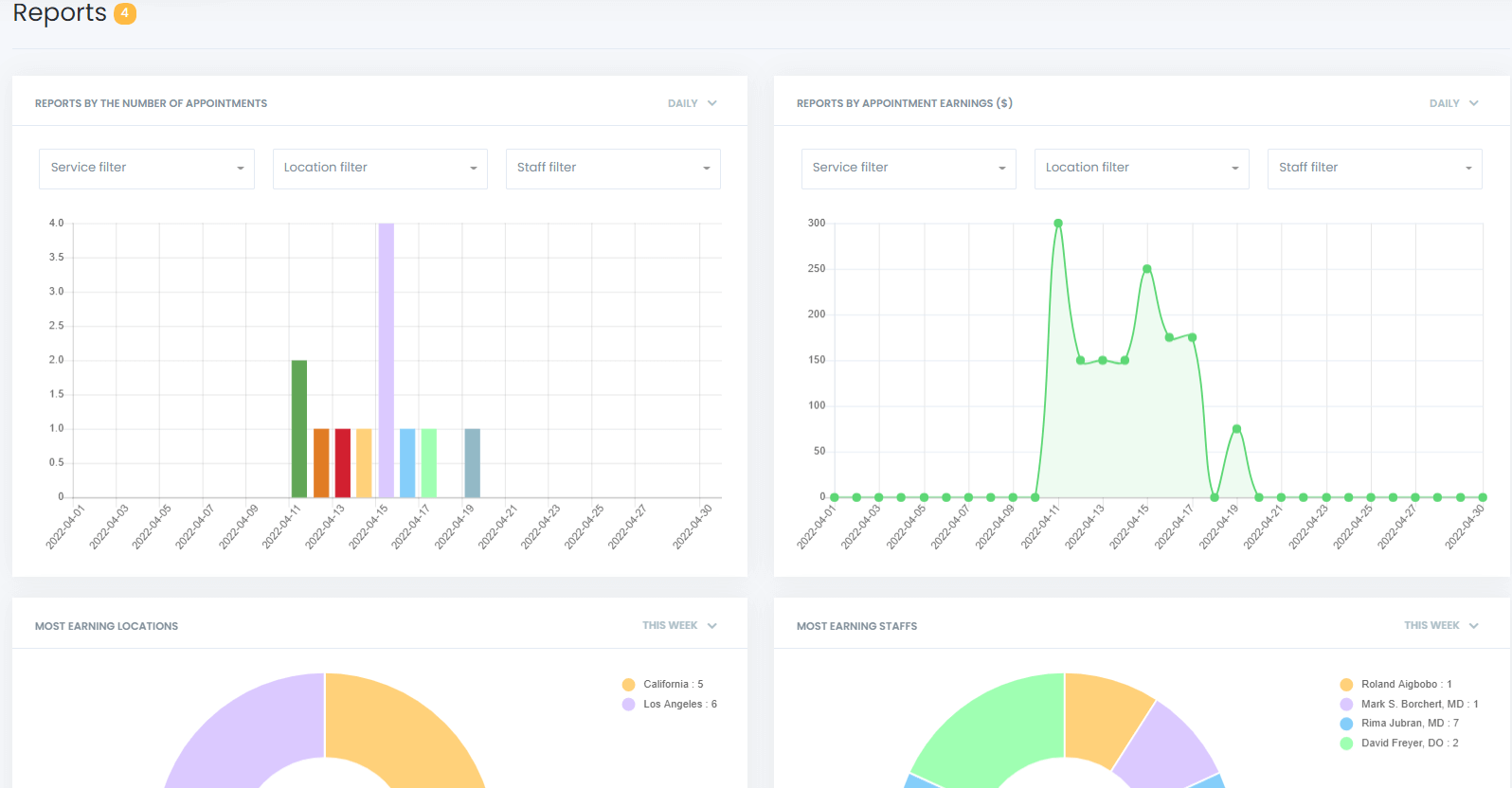The width and height of the screenshot is (1512, 788).
Task: Toggle the California legend entry
Action: [663, 685]
